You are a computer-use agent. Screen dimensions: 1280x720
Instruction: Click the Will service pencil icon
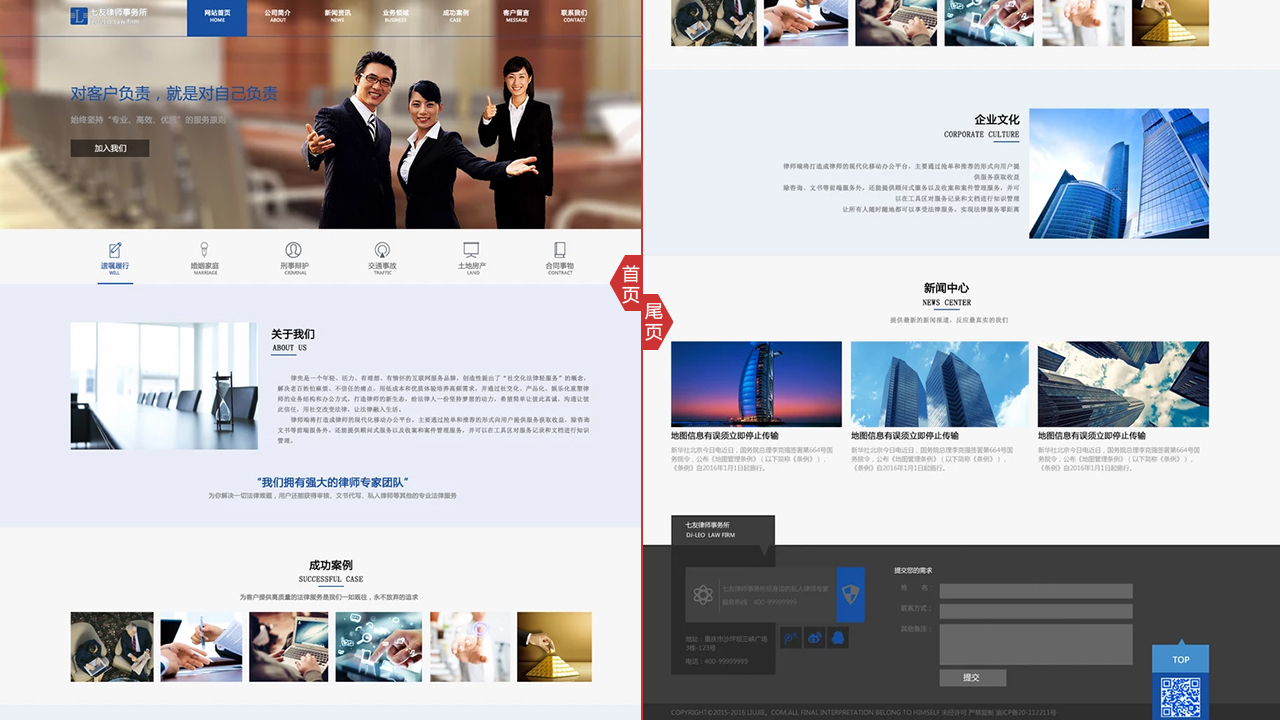[x=115, y=250]
